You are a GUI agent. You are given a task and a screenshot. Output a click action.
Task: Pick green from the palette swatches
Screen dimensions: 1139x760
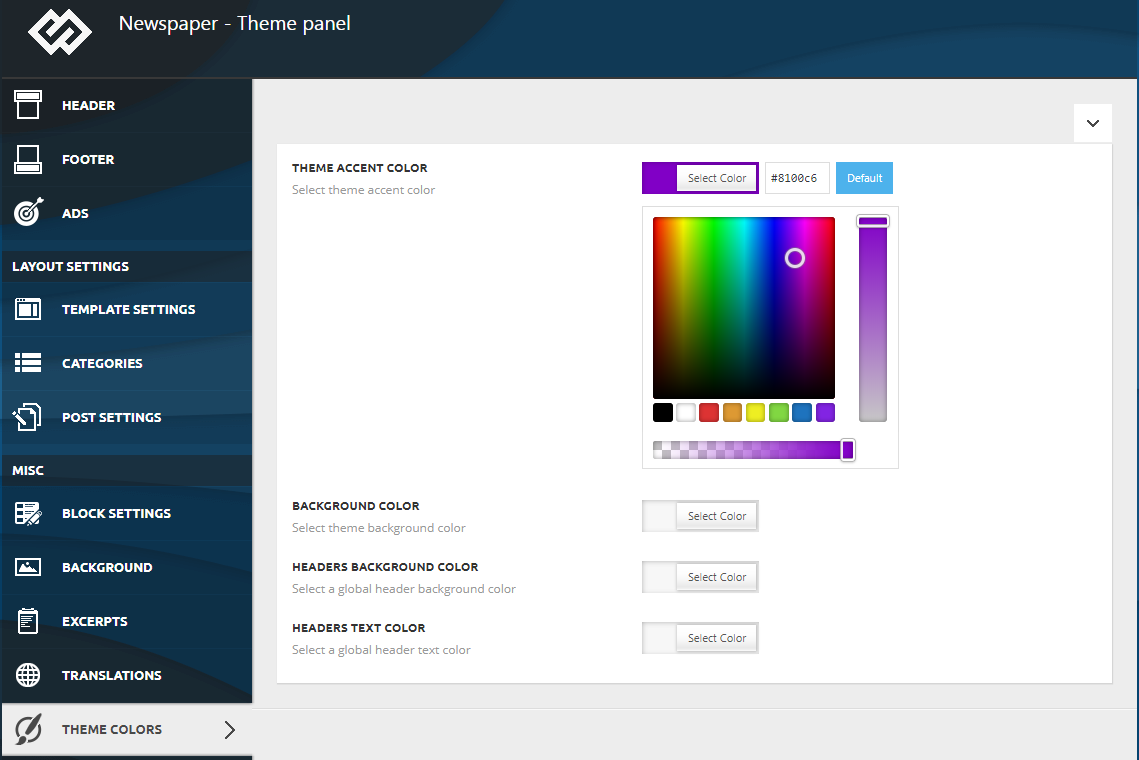coord(779,413)
